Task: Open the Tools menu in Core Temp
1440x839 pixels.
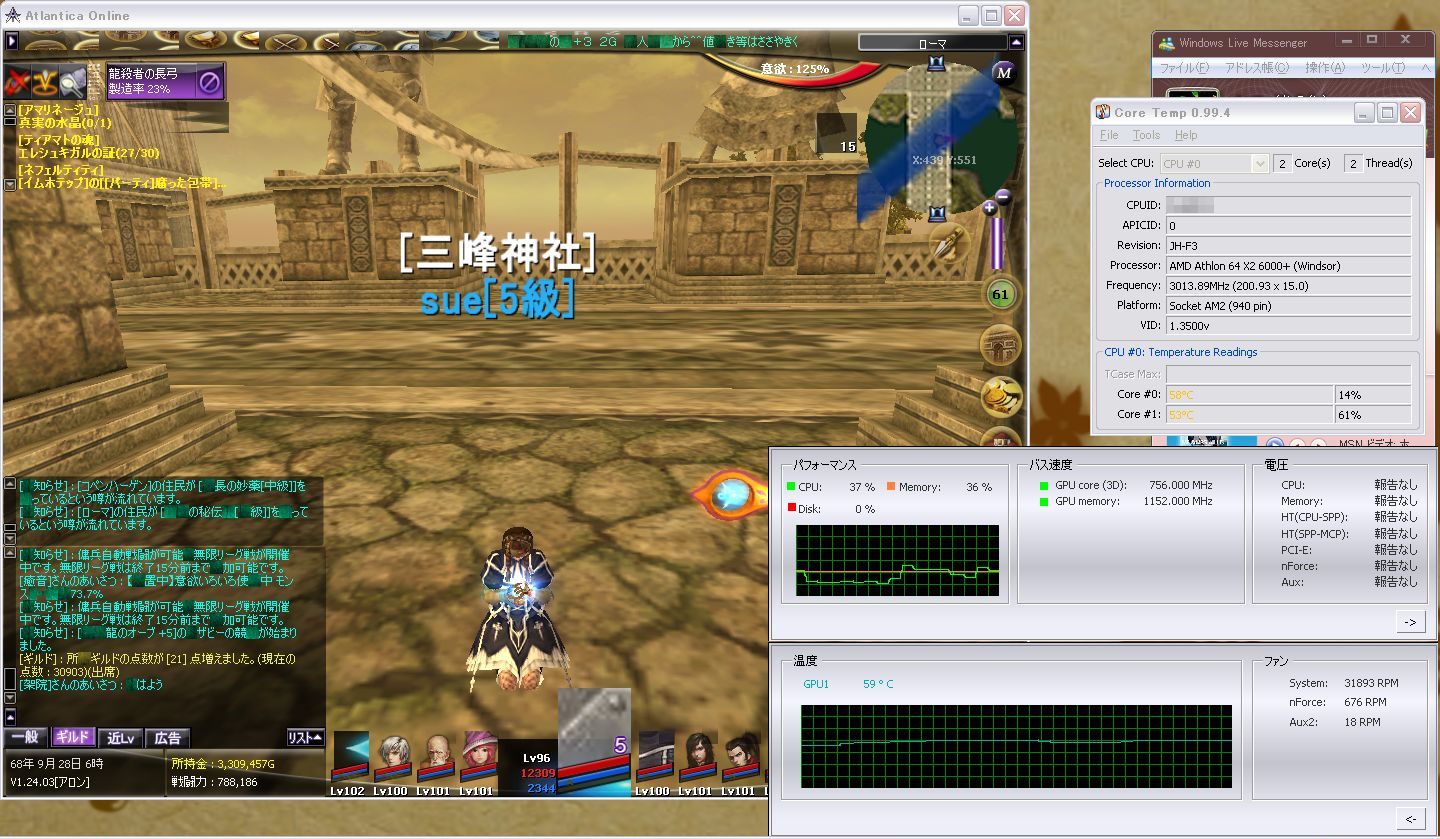Action: (1147, 135)
